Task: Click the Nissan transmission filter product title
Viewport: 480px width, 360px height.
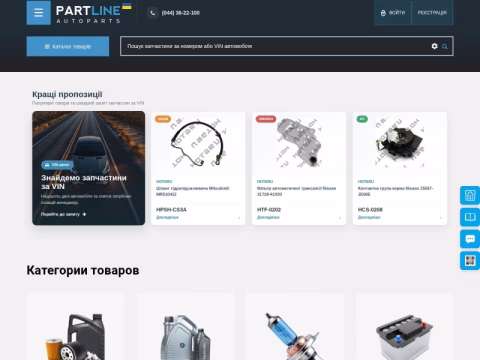Action: [297, 191]
